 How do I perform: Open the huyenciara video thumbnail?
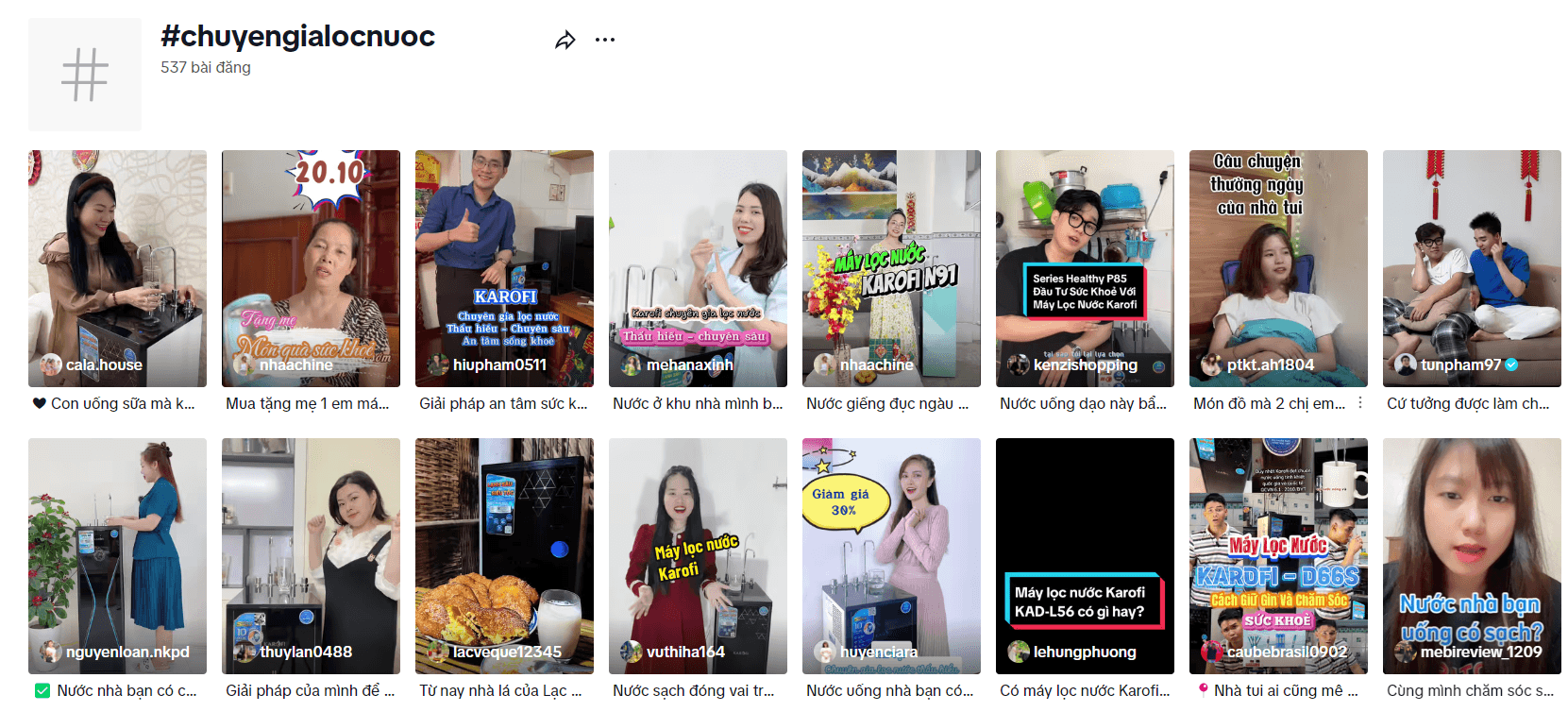(891, 556)
